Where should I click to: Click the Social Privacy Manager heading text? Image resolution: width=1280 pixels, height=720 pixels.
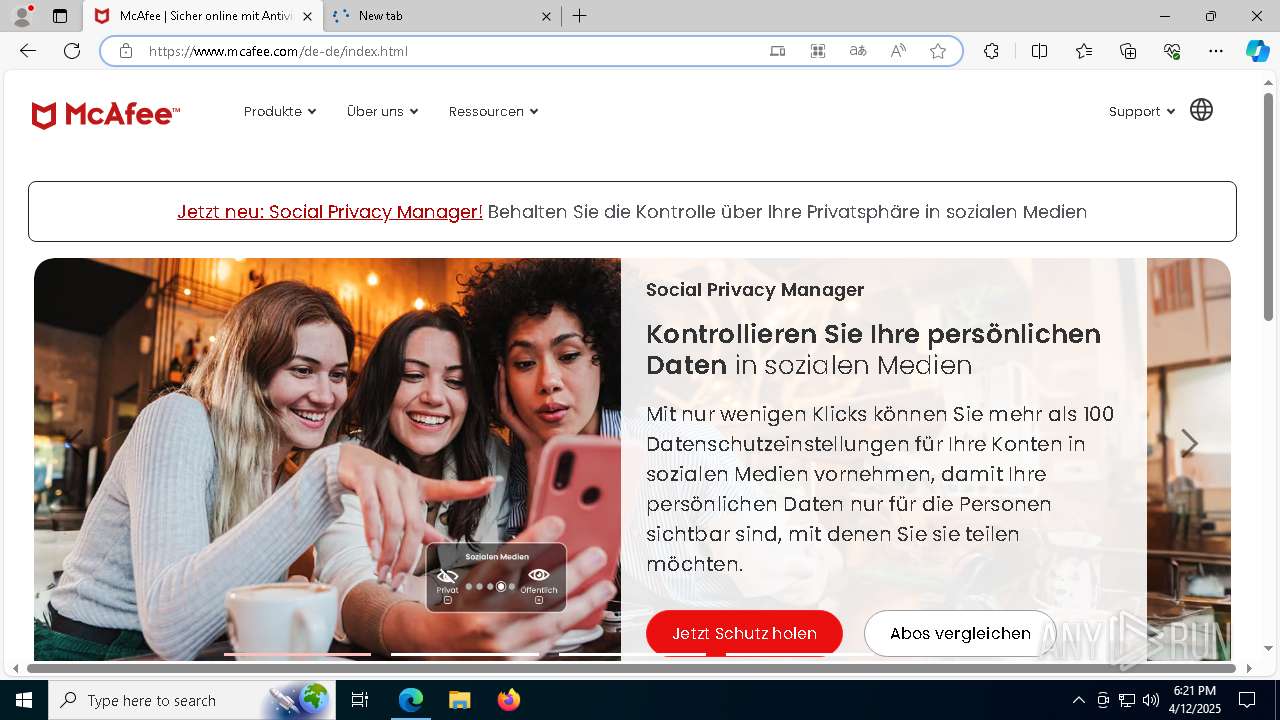[755, 290]
